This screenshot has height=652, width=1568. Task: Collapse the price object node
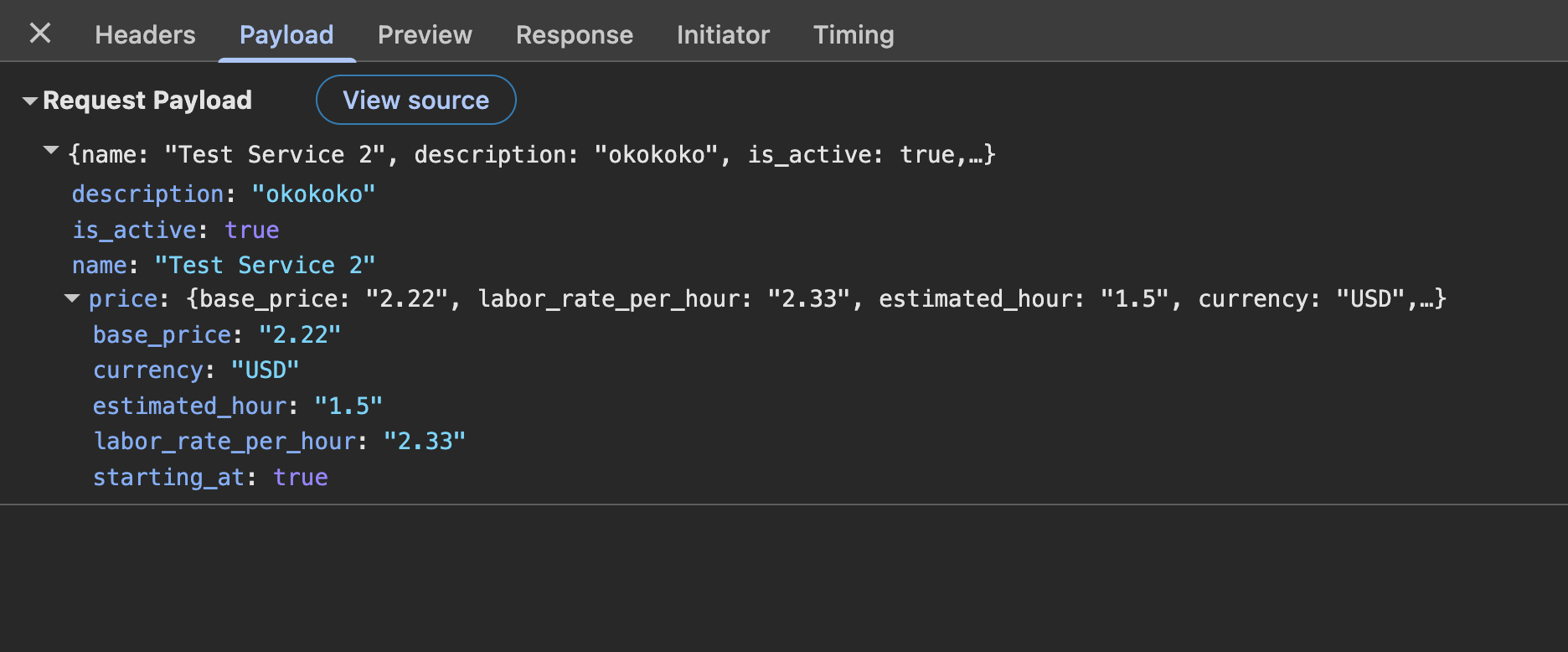[x=72, y=298]
